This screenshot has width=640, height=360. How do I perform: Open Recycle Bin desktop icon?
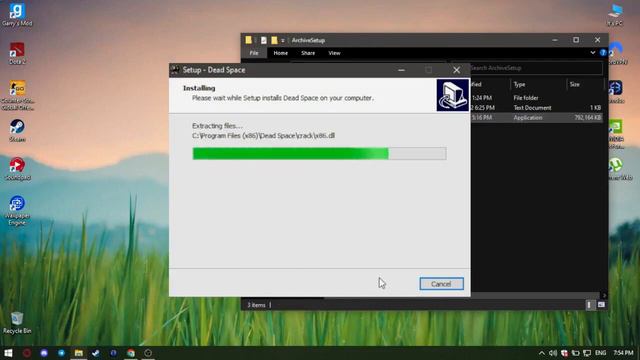point(17,323)
